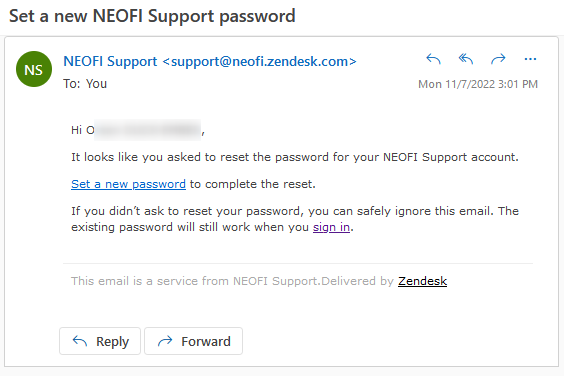Open the Set a new password link
Screen dimensions: 564x376
click(x=128, y=184)
